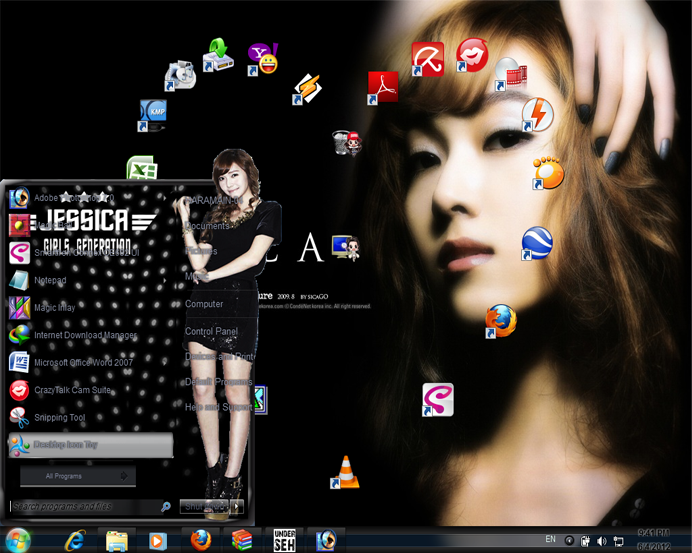
Task: Open the GOM Player orange footprint shortcut
Action: [x=548, y=173]
